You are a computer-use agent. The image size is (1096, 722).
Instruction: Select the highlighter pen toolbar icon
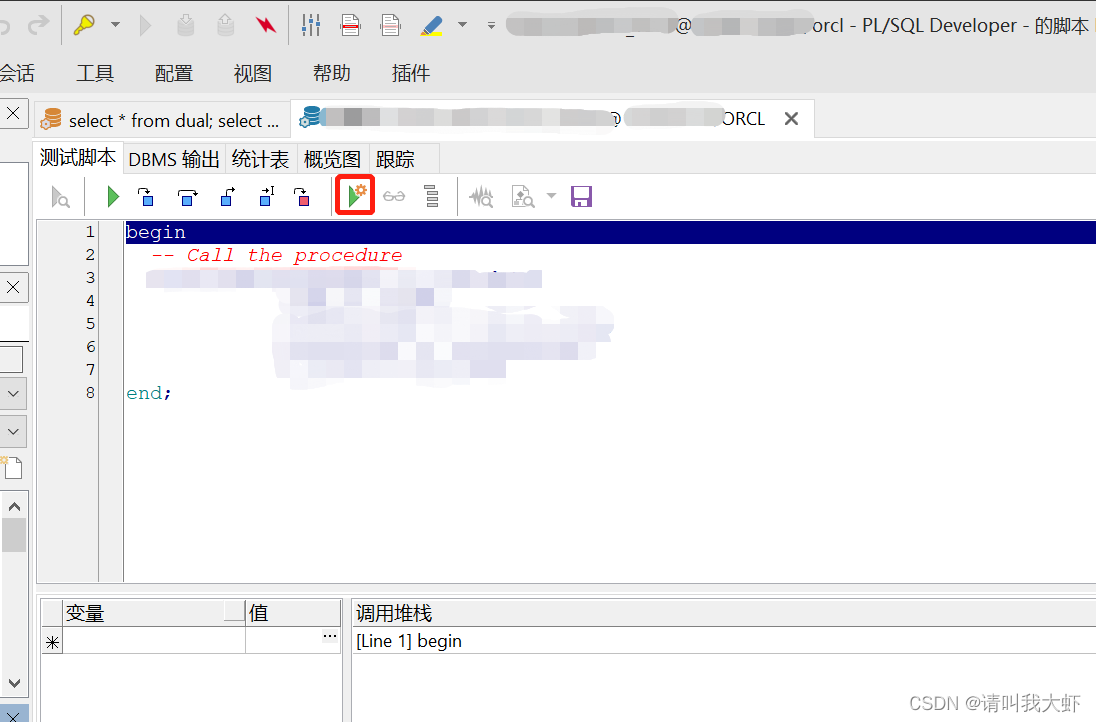point(432,25)
